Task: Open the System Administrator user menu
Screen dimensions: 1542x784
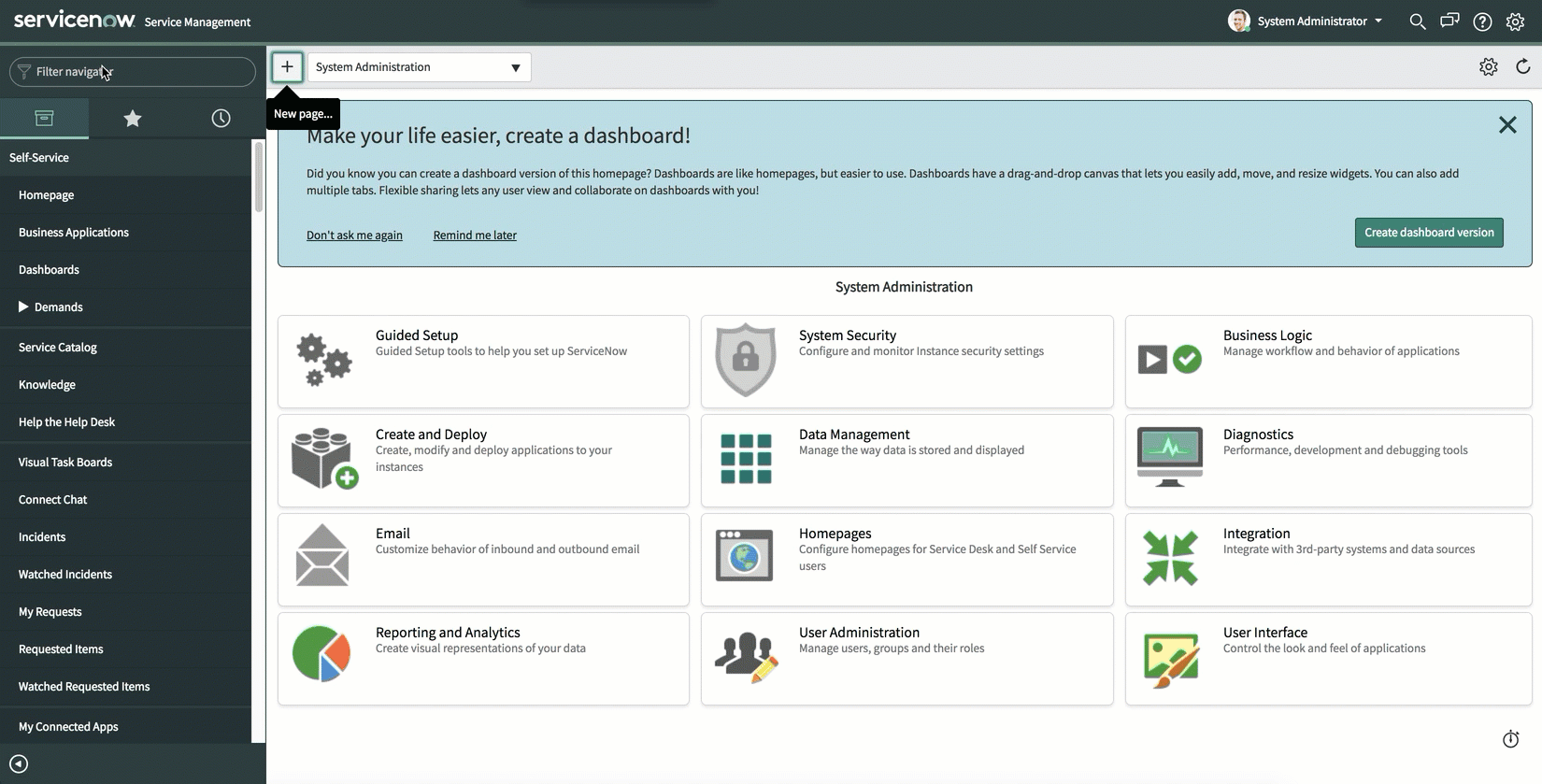Action: (x=1319, y=21)
